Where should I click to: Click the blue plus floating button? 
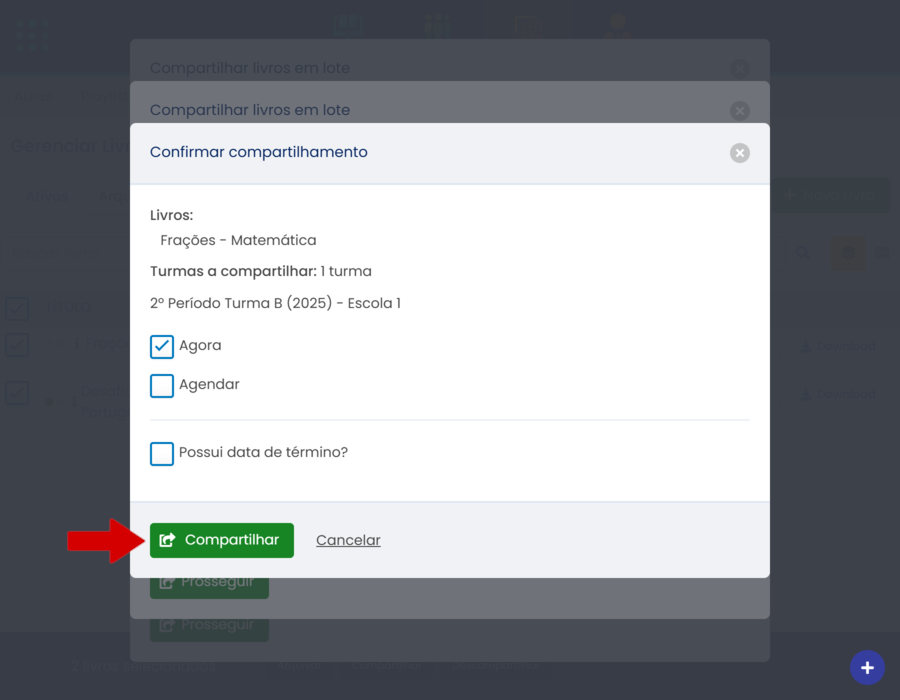pos(867,668)
